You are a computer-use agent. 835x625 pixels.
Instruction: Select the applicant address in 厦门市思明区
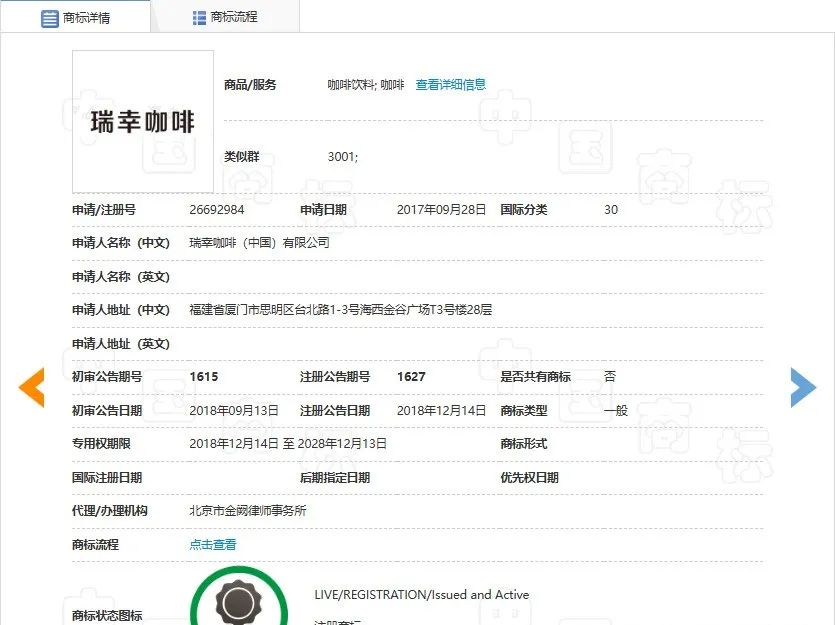click(x=341, y=310)
